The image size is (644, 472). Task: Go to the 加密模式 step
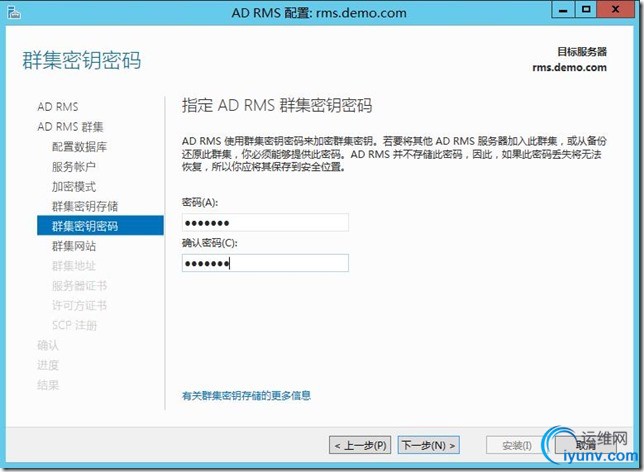coord(74,186)
